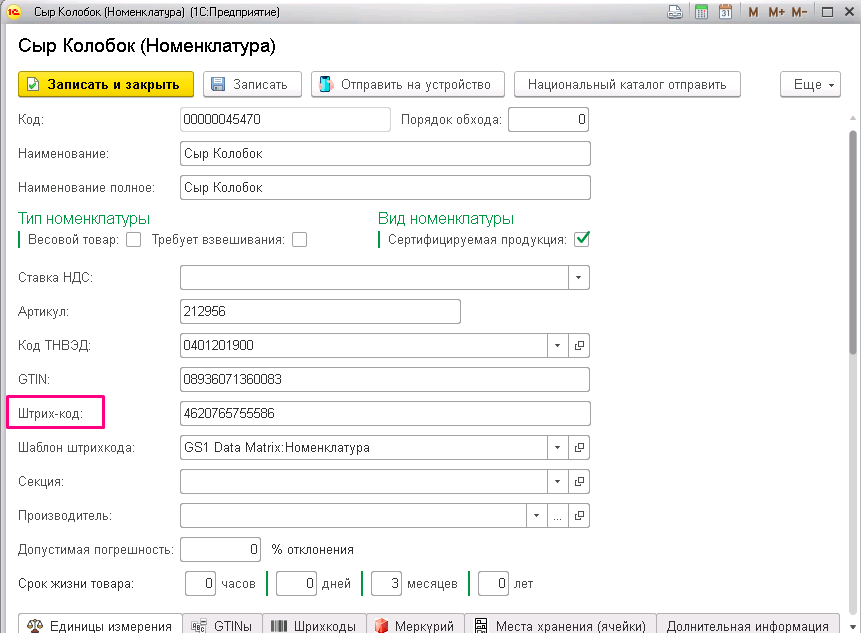The width and height of the screenshot is (861, 633).
Task: Open the Еще dropdown menu
Action: (810, 85)
